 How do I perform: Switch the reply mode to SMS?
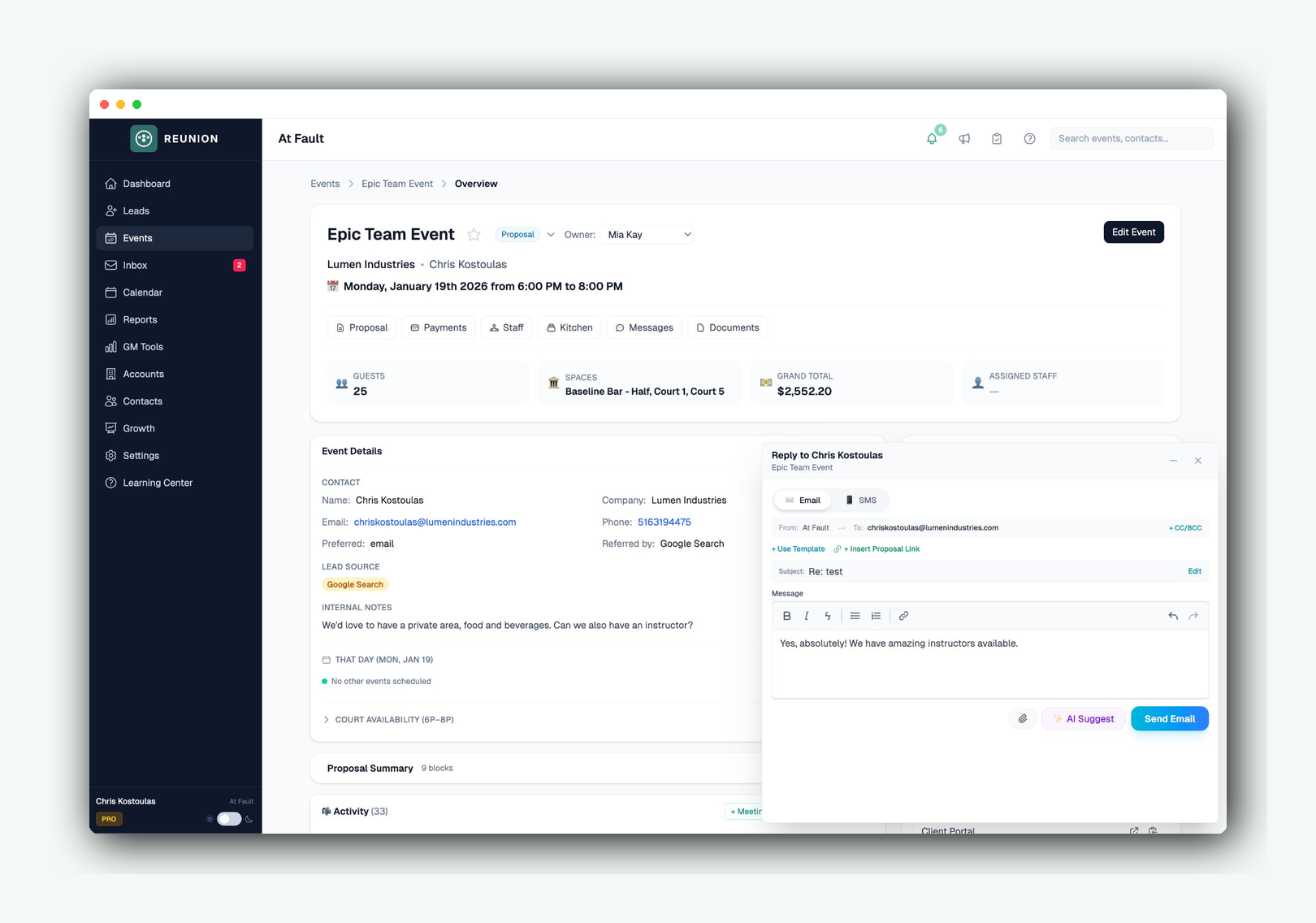click(862, 500)
